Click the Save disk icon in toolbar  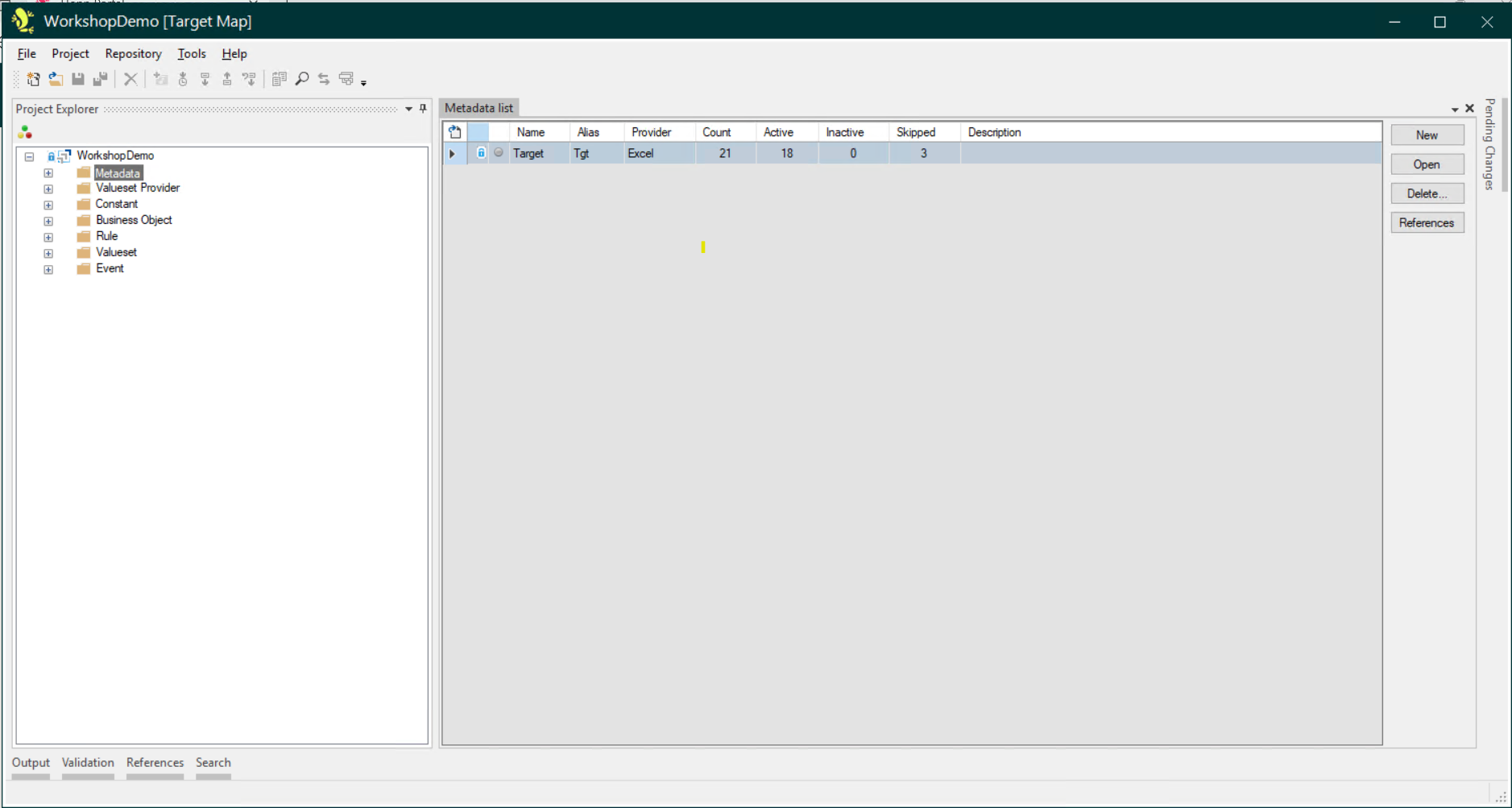click(x=78, y=79)
